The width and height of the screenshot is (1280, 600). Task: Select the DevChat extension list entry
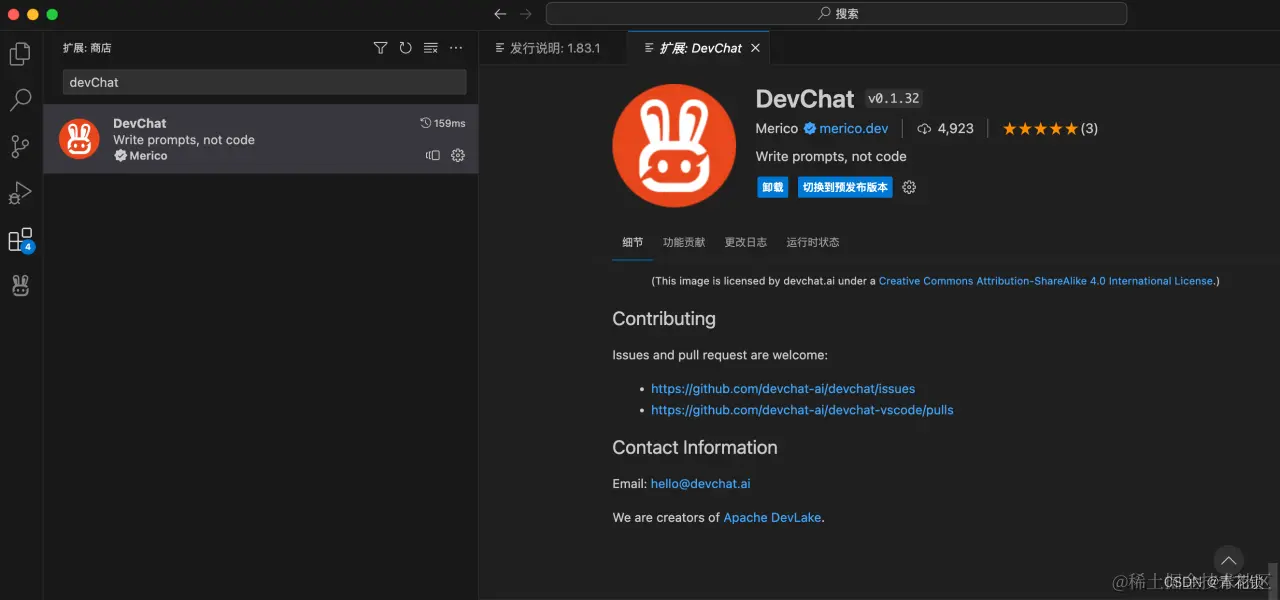[260, 139]
